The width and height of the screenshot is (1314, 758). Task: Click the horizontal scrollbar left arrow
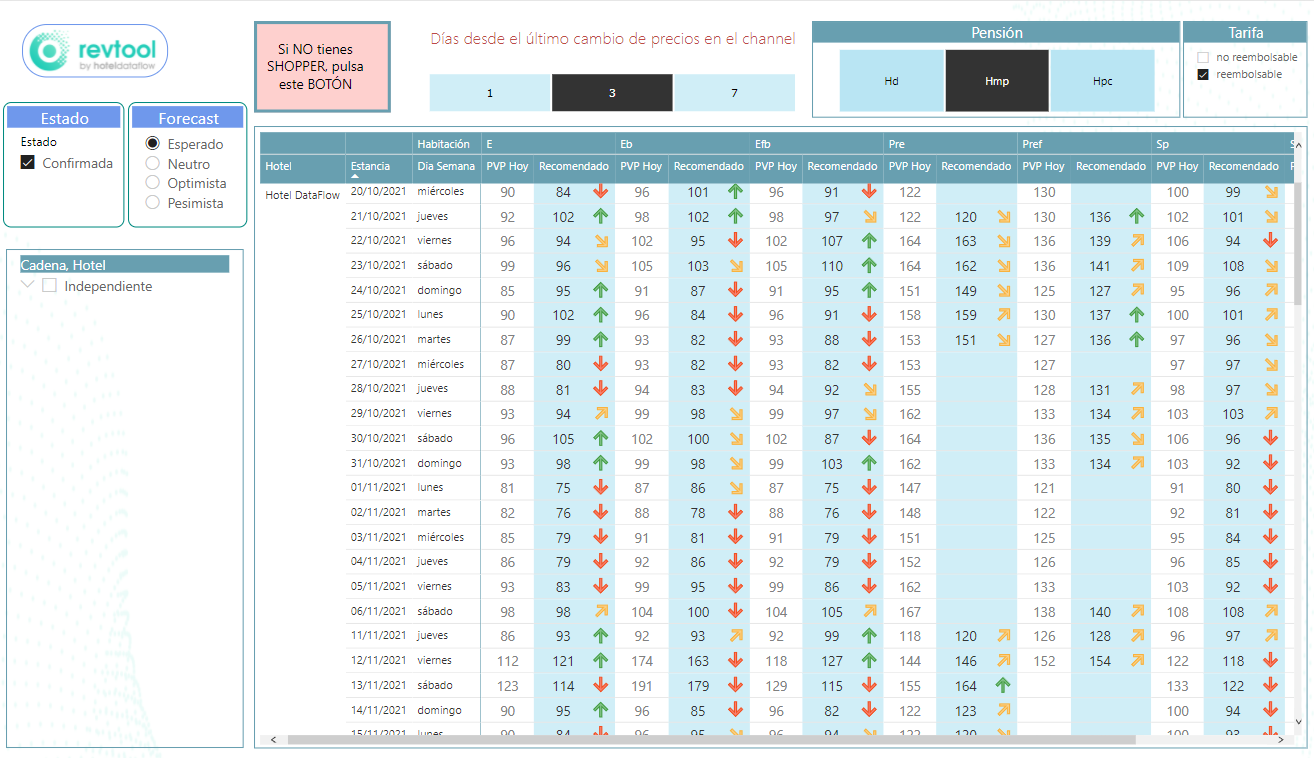pos(273,740)
